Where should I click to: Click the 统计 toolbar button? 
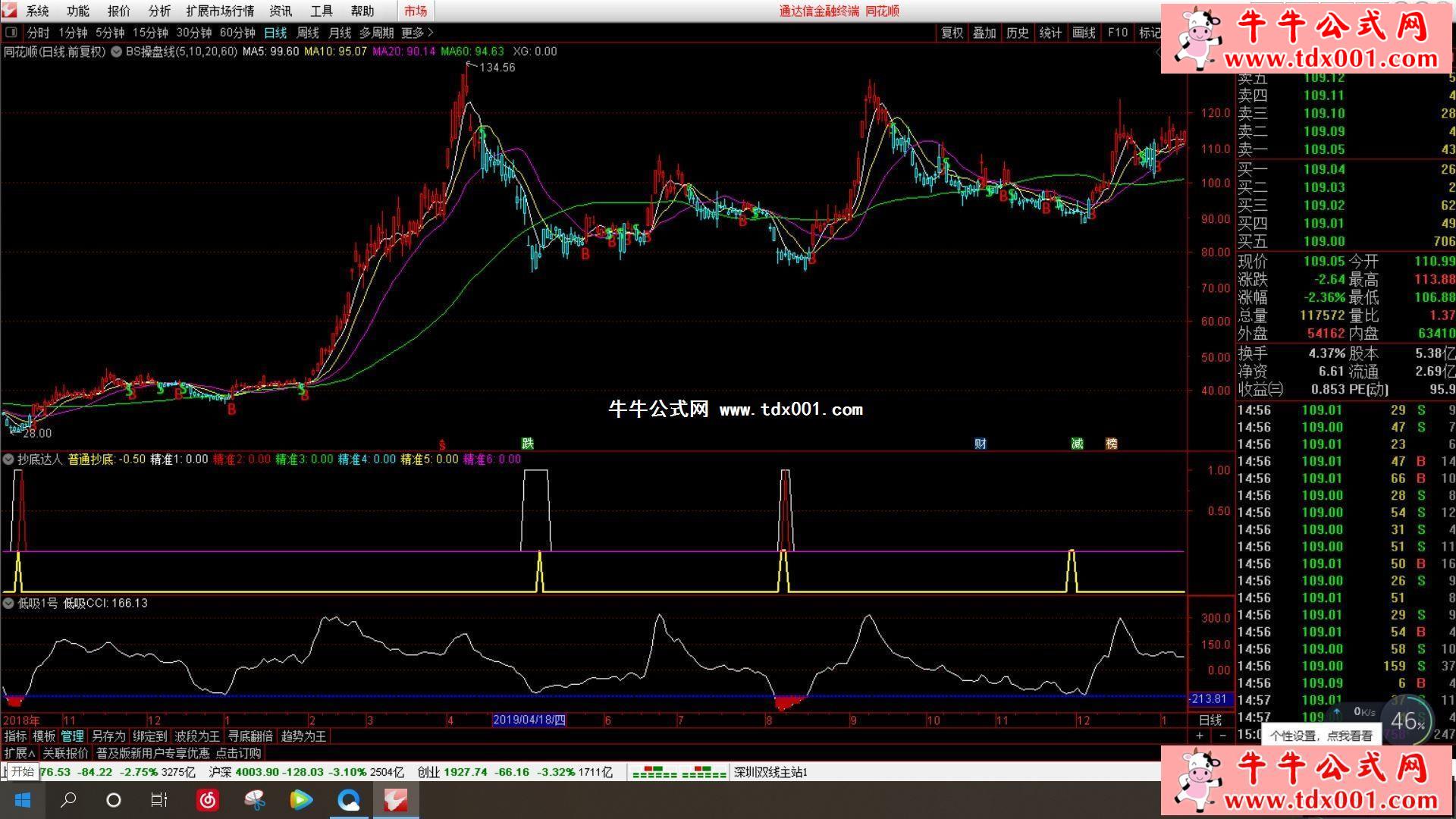[1050, 33]
